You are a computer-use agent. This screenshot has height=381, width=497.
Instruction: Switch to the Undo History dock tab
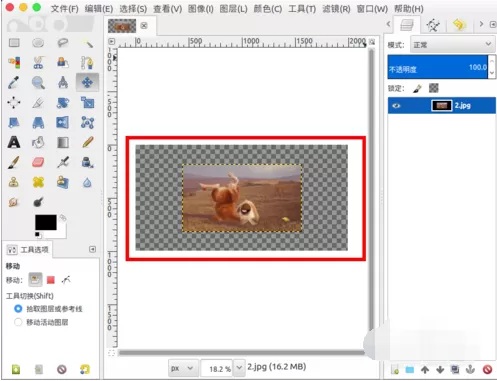(459, 25)
